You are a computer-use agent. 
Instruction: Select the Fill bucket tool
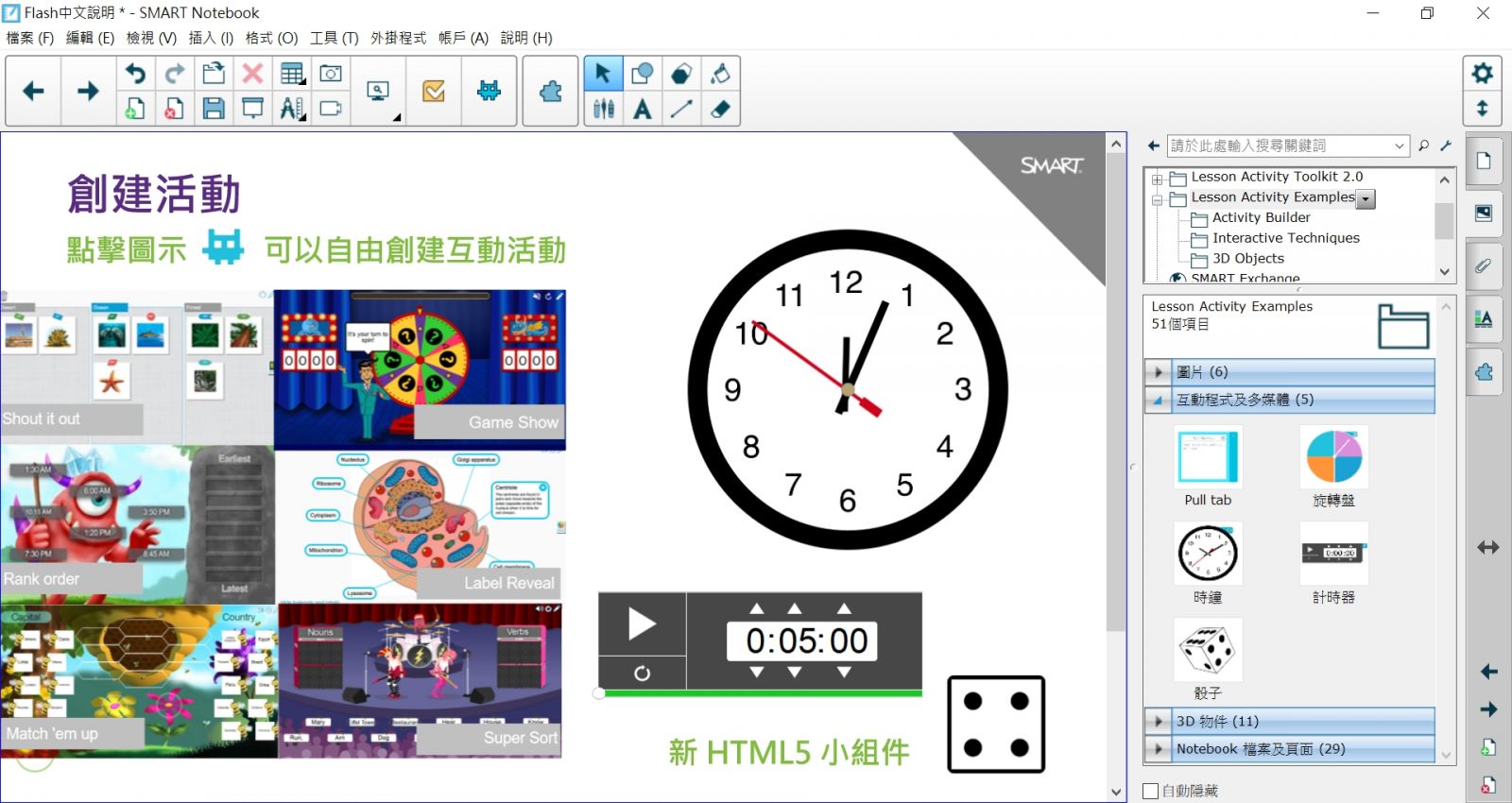click(x=720, y=74)
